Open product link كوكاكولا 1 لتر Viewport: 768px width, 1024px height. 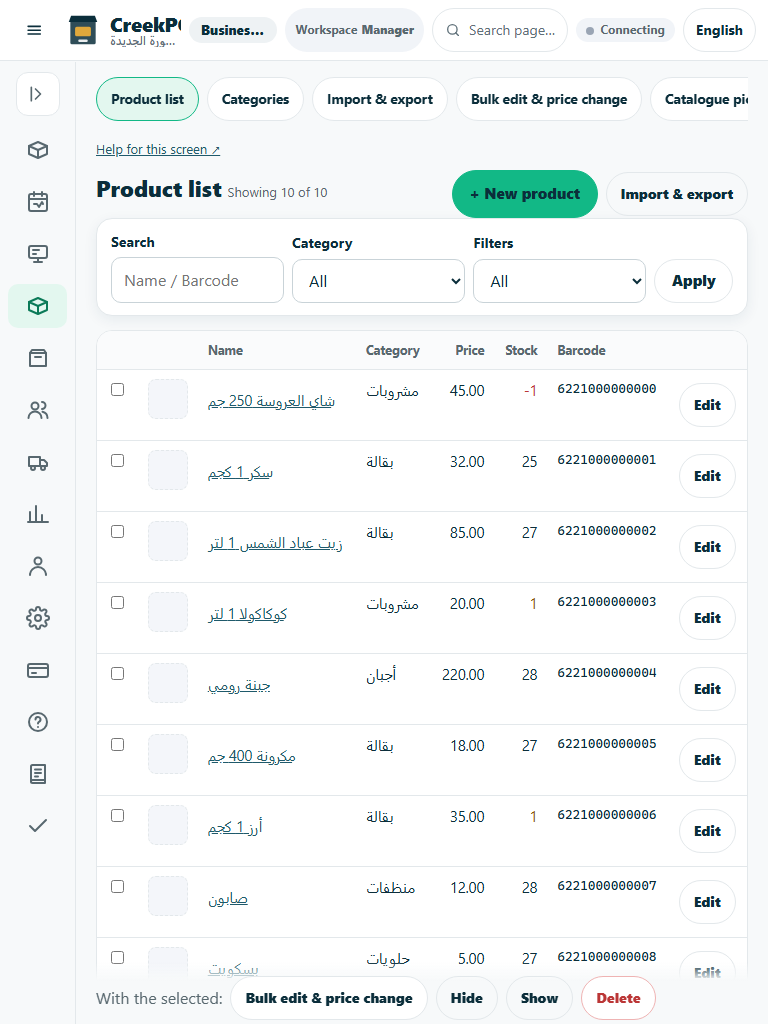[248, 614]
